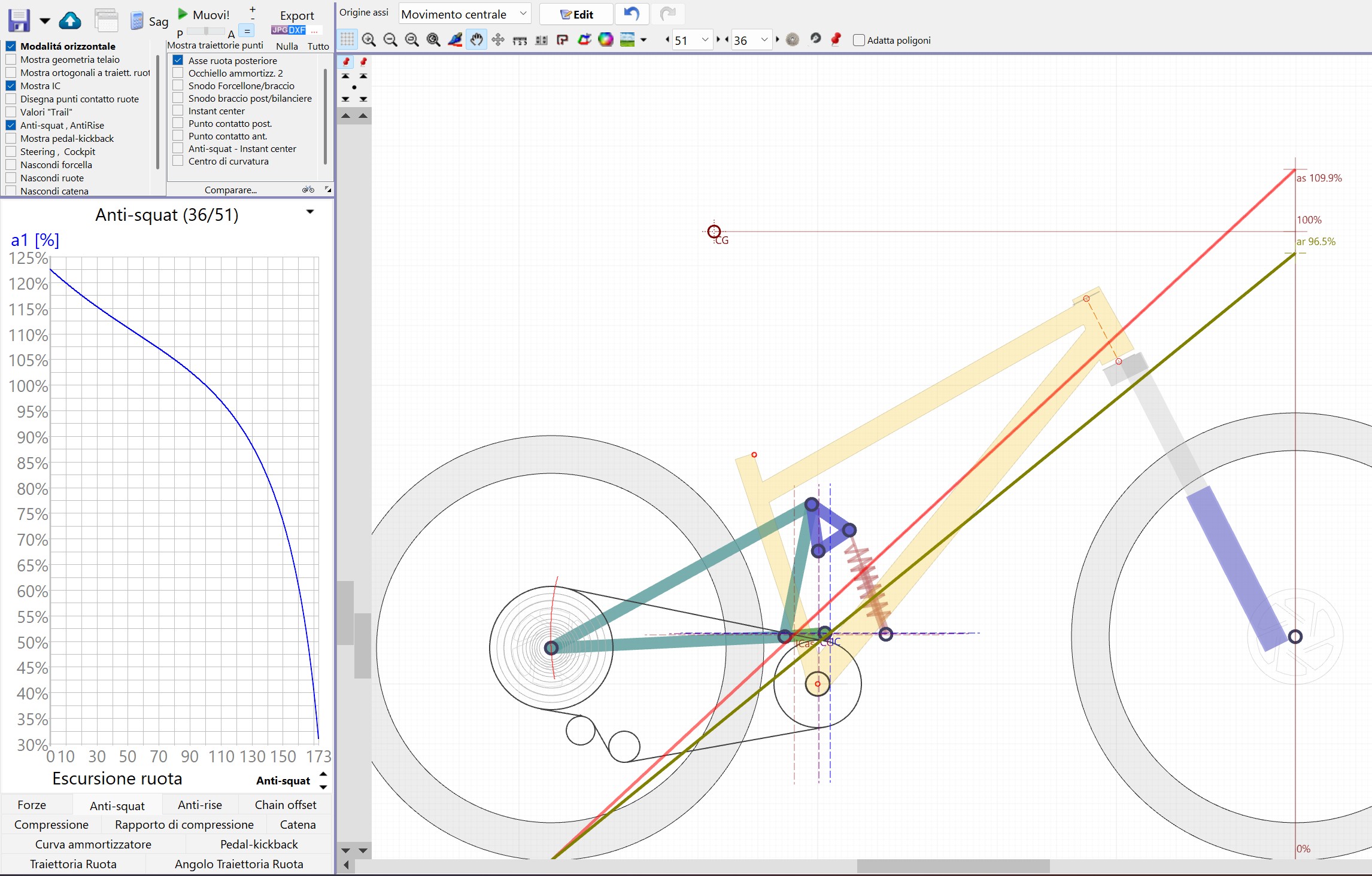
Task: Click the Edit button
Action: click(x=576, y=14)
